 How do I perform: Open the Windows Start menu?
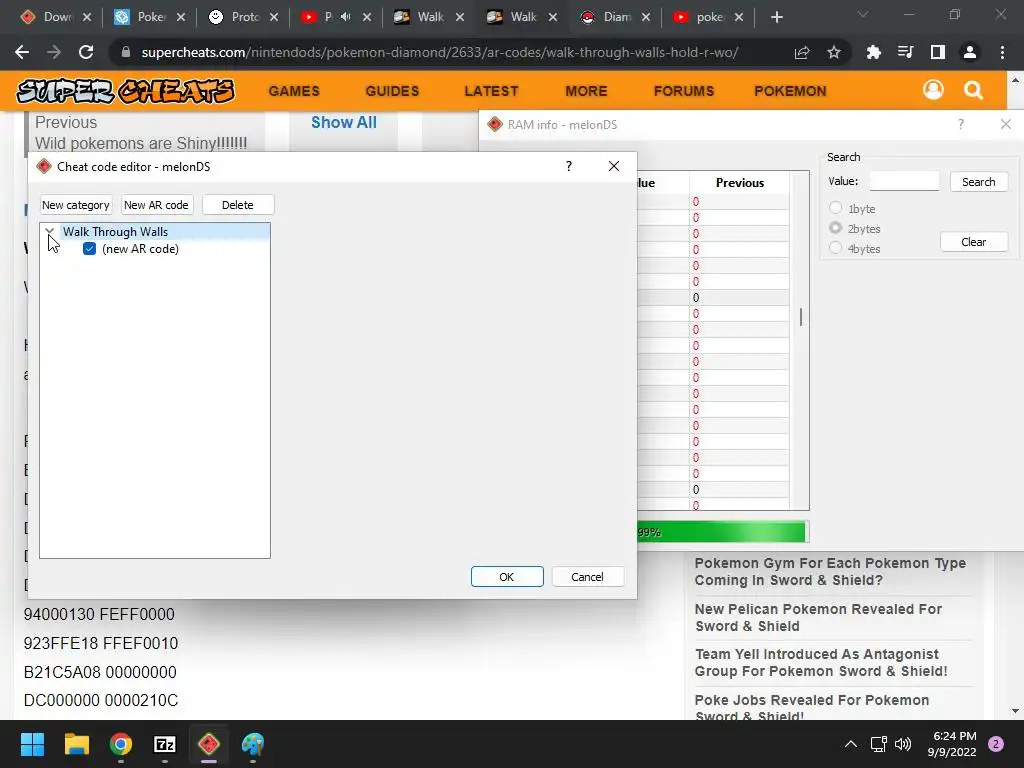(x=32, y=744)
